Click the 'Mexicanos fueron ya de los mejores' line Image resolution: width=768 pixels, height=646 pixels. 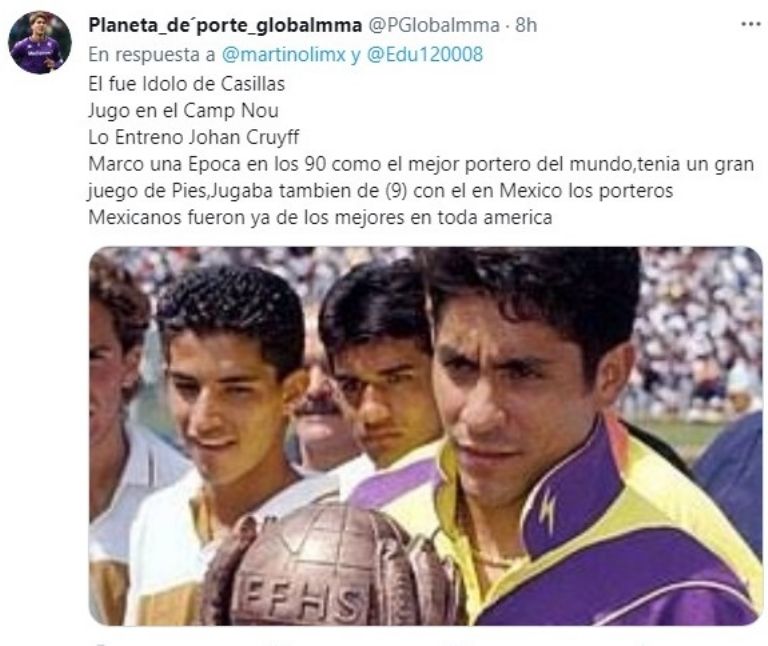(320, 217)
